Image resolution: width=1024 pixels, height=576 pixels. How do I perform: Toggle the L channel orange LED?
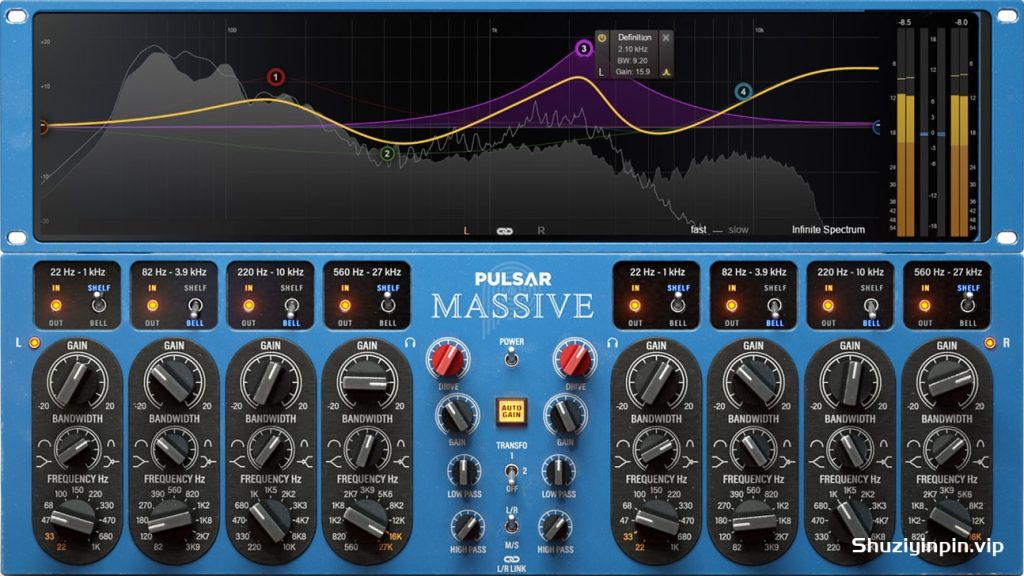(34, 343)
